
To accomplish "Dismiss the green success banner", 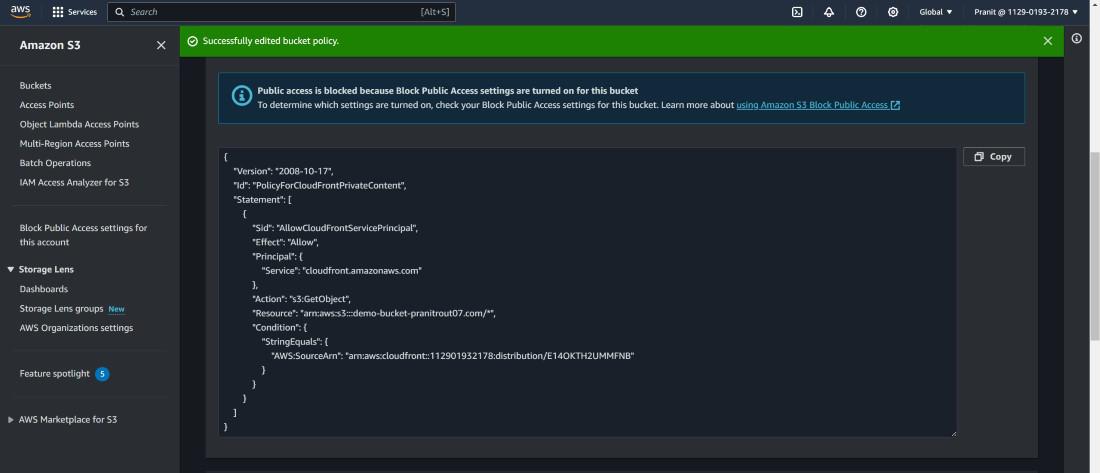I will [1047, 41].
